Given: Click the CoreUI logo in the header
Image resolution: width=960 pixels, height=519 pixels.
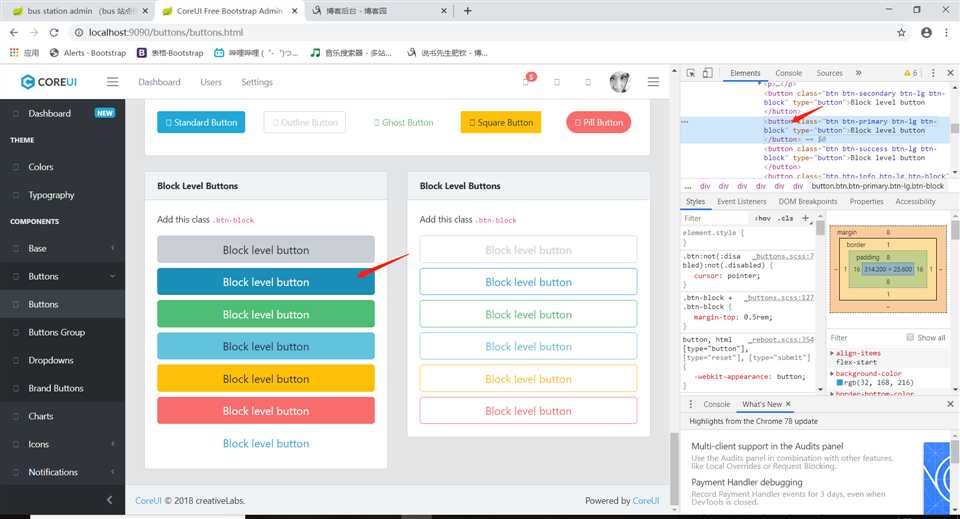Looking at the screenshot, I should [49, 82].
